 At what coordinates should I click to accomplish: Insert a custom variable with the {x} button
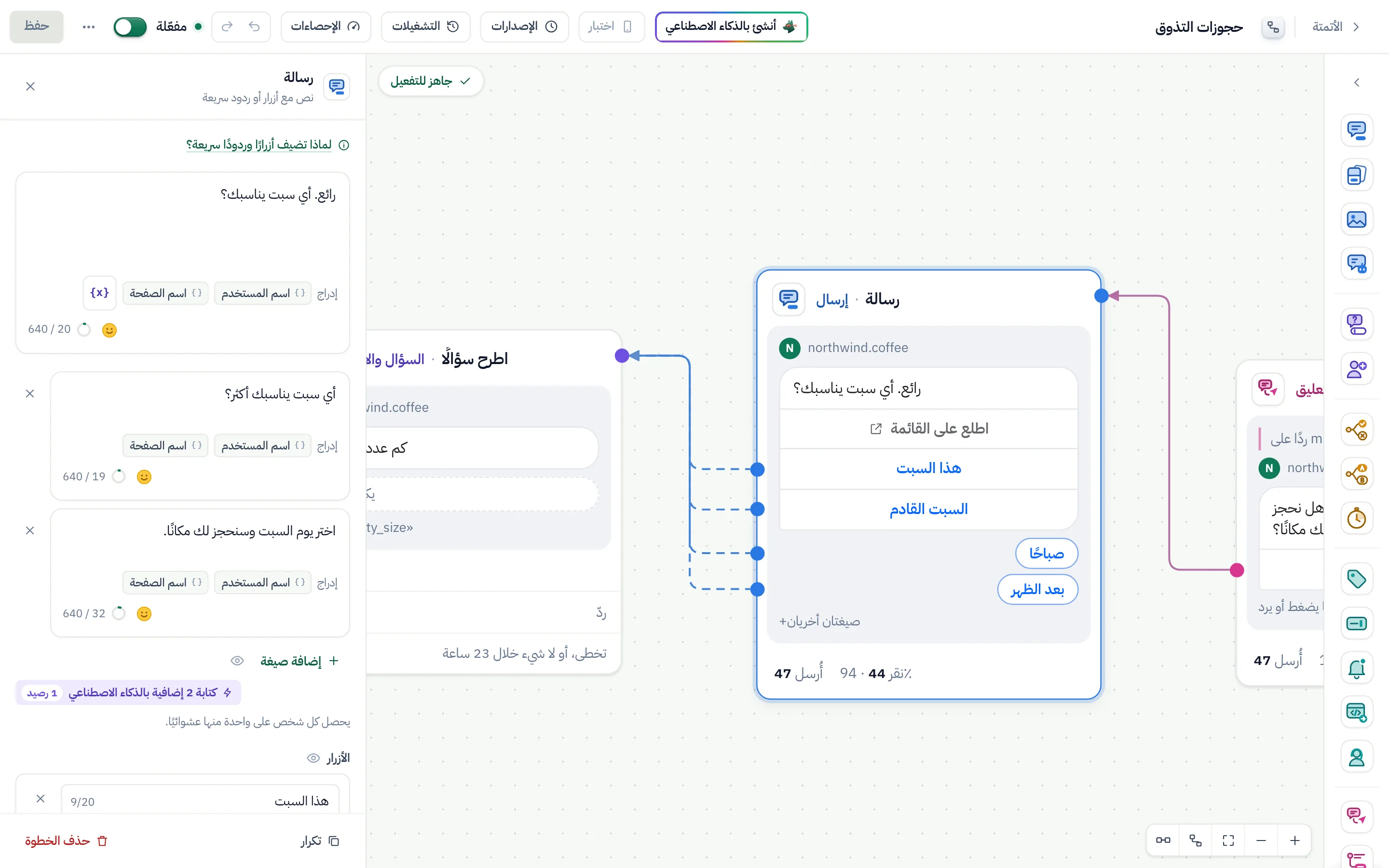tap(99, 293)
